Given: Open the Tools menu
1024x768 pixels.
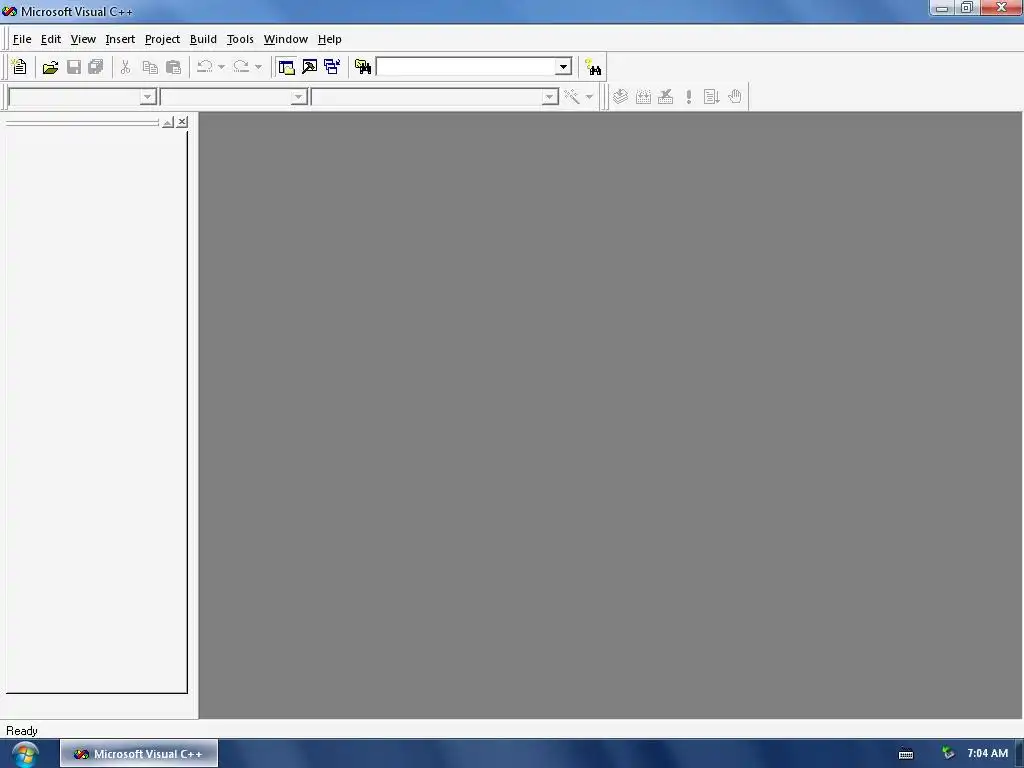Looking at the screenshot, I should [240, 39].
